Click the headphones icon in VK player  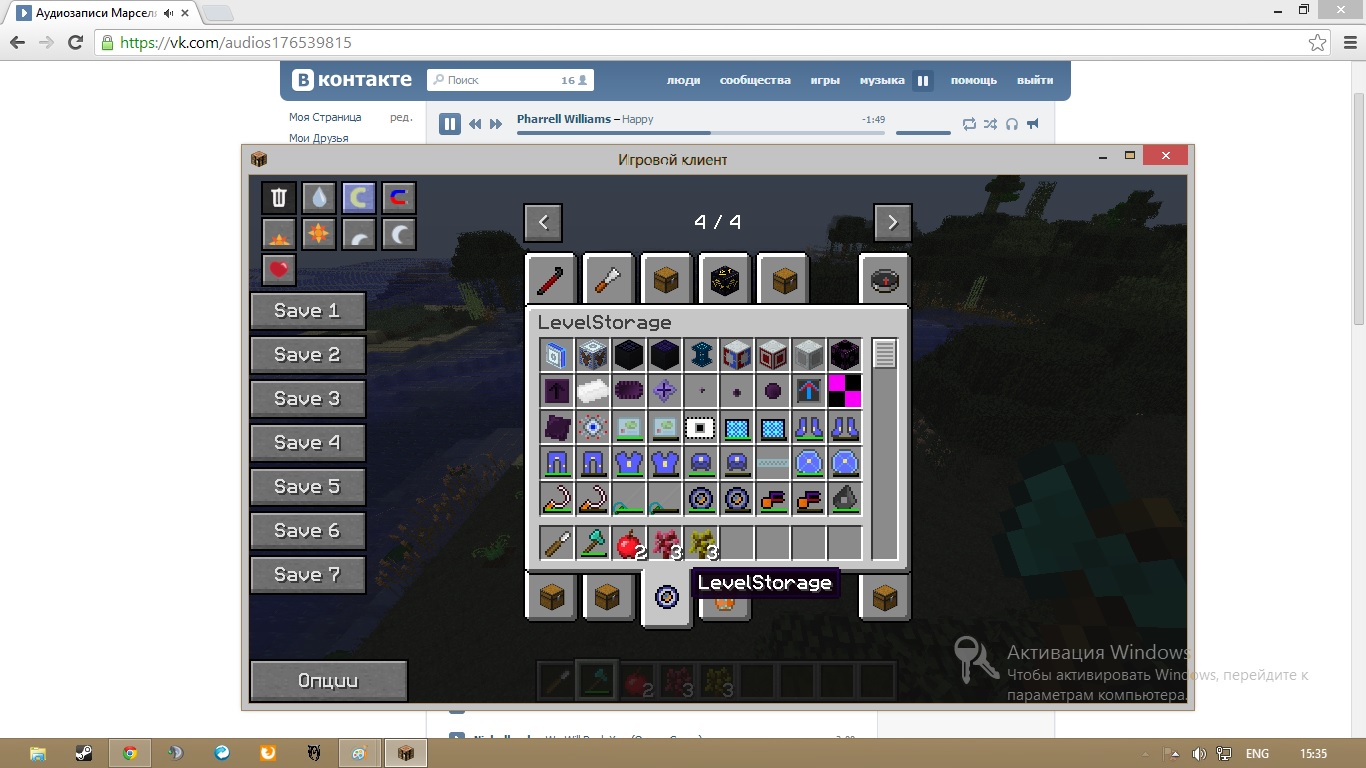[x=1012, y=124]
